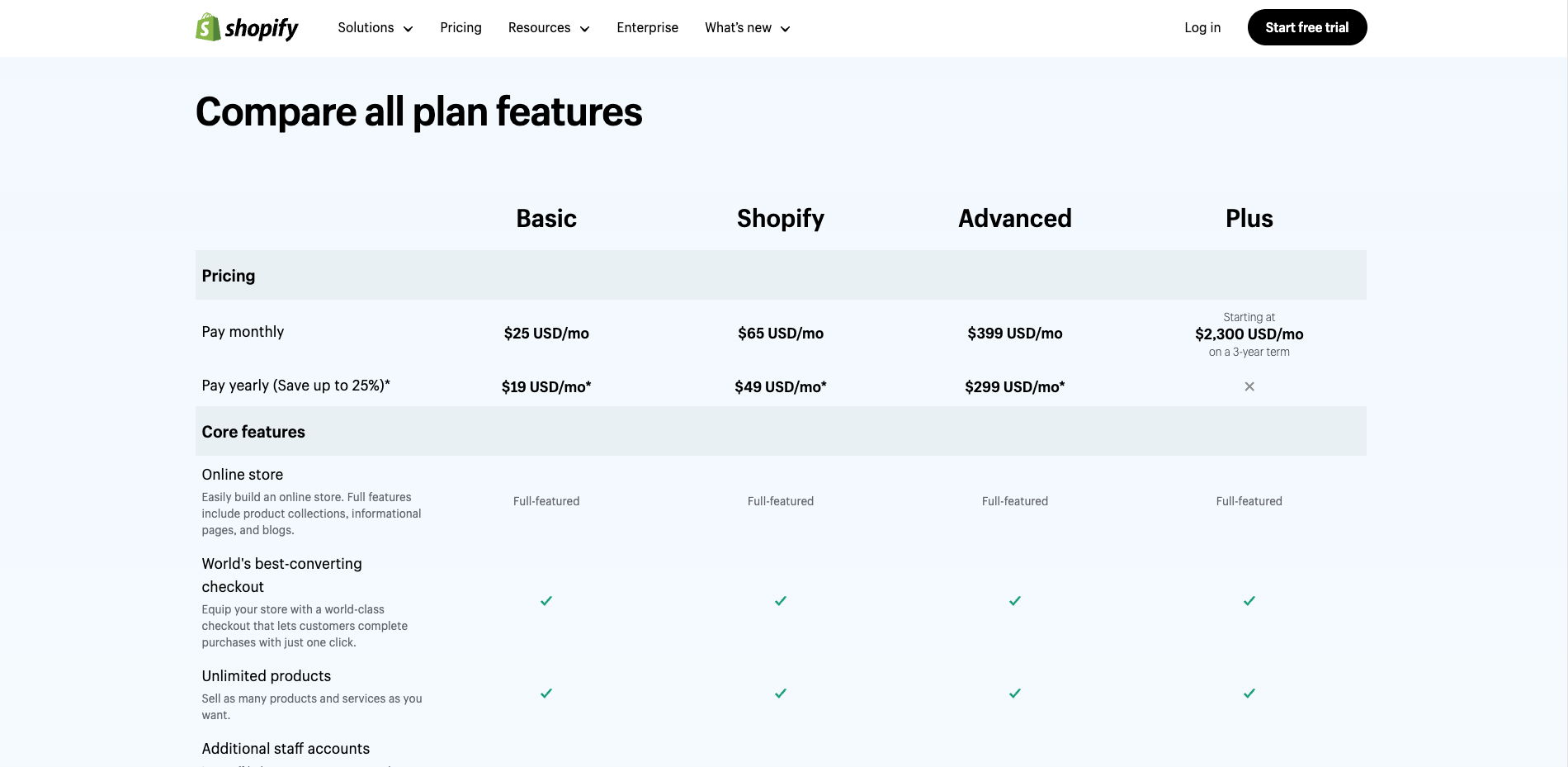Click 'Sell as many products' description text

312,707
